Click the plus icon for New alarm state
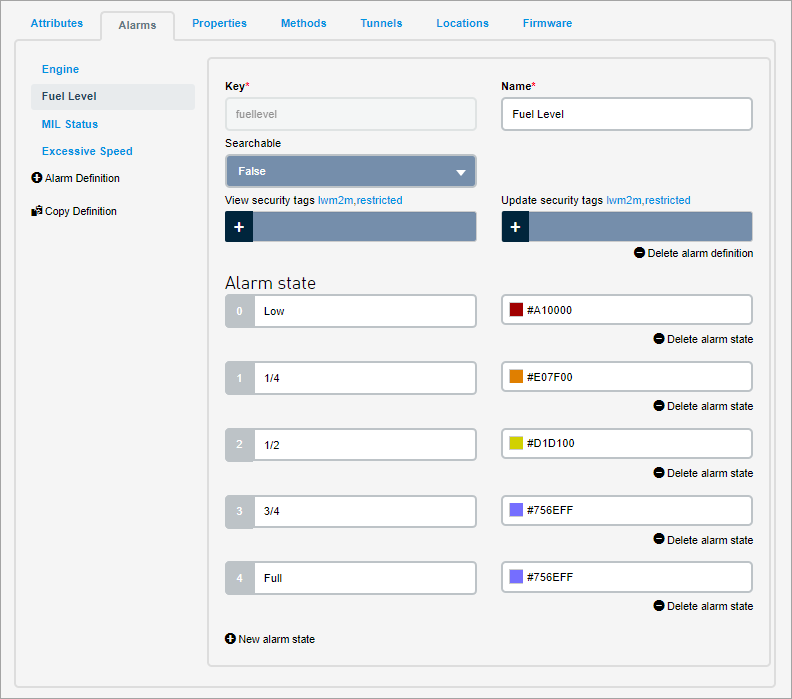This screenshot has width=792, height=699. coord(230,639)
